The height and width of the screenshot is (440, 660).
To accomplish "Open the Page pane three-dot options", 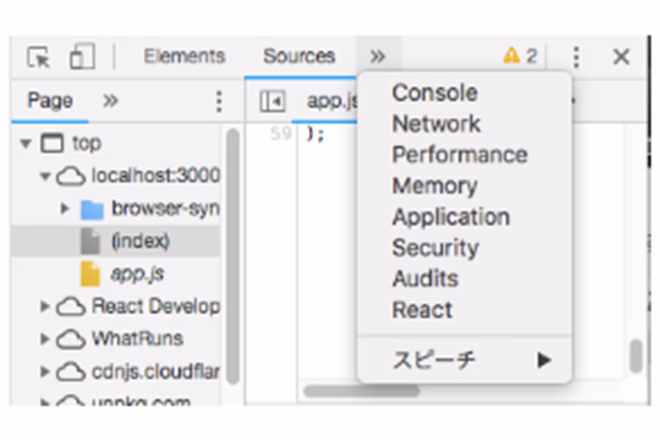I will click(x=219, y=101).
